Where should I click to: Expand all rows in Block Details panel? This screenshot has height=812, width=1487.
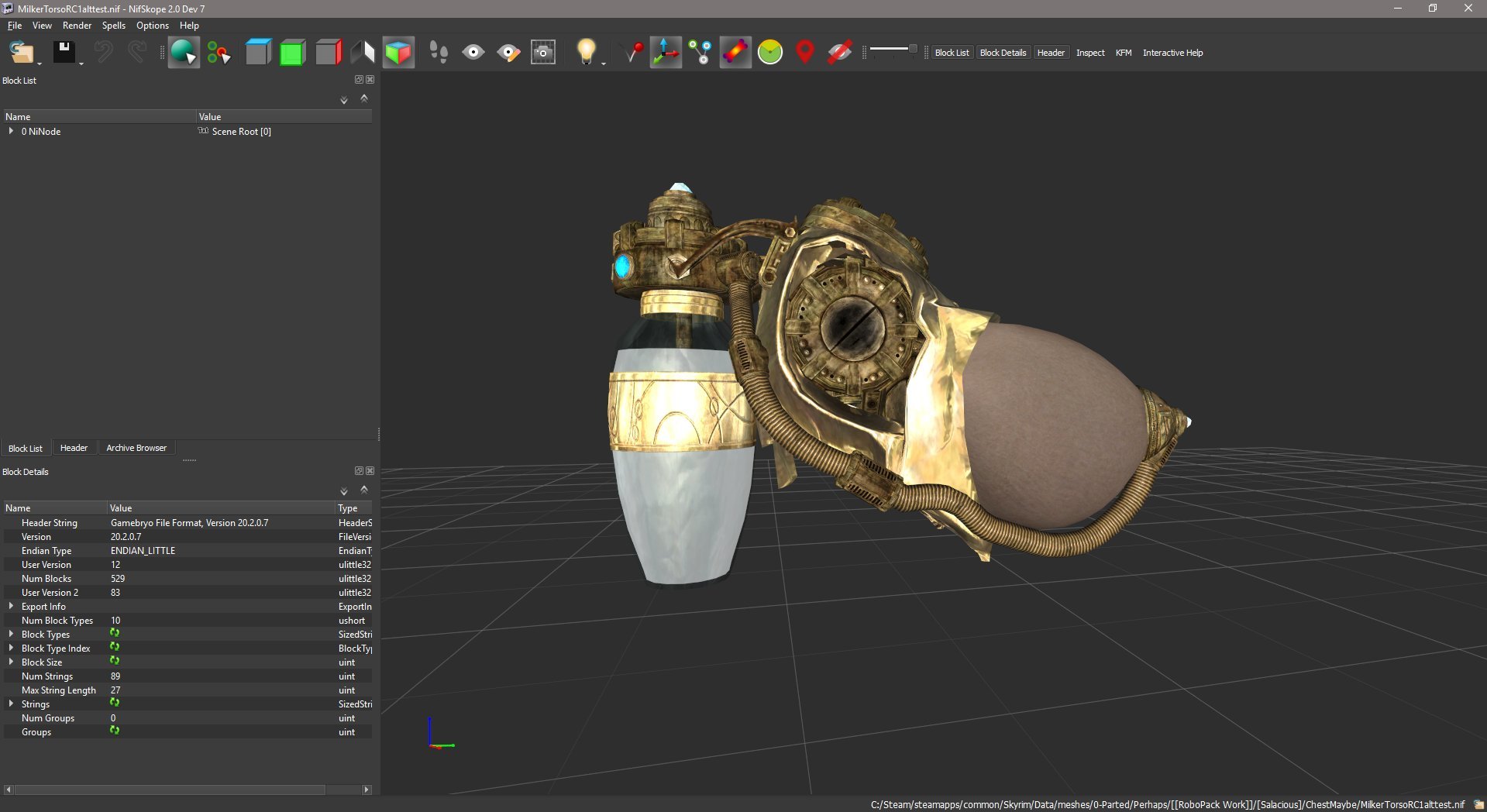344,491
